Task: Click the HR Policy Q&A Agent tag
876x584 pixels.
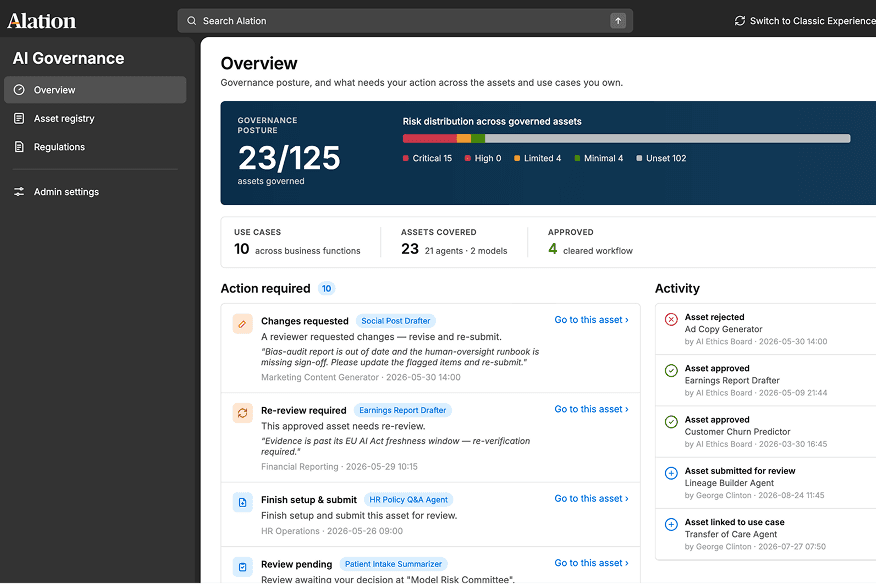Action: click(408, 500)
